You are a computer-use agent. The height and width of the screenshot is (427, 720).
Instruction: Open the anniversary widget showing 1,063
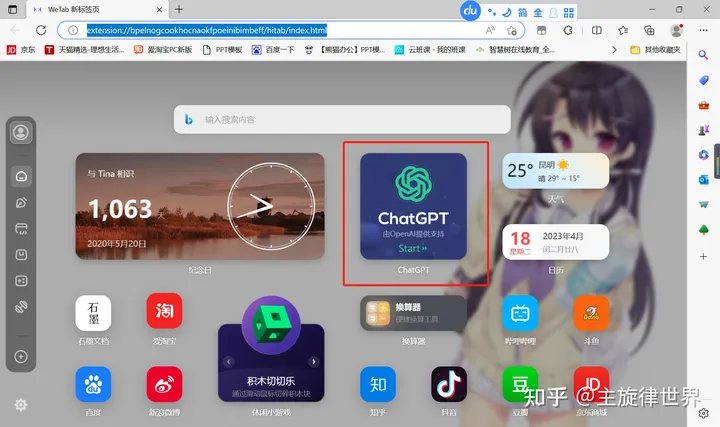click(200, 206)
